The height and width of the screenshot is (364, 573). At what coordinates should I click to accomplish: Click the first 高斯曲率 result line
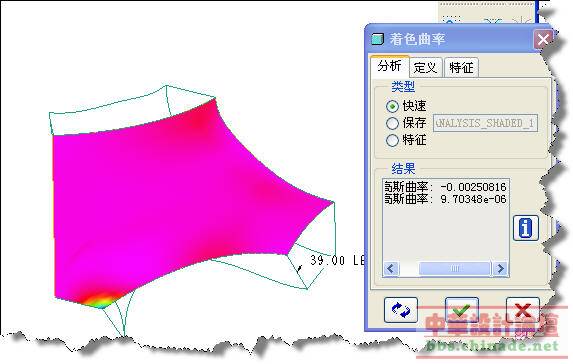pyautogui.click(x=445, y=187)
